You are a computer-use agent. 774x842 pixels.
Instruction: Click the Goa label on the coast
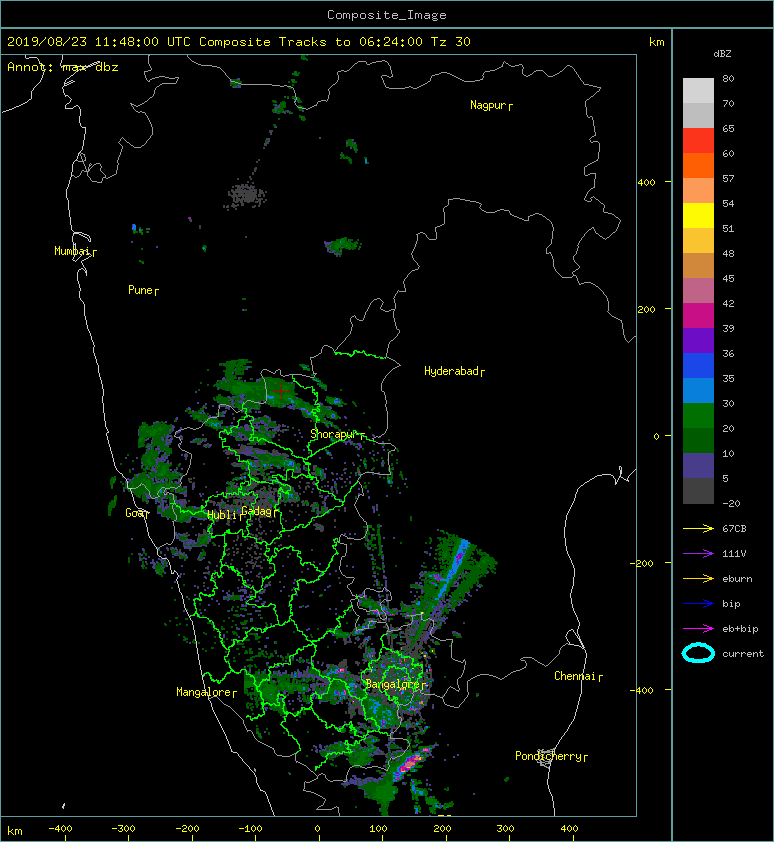coord(134,513)
